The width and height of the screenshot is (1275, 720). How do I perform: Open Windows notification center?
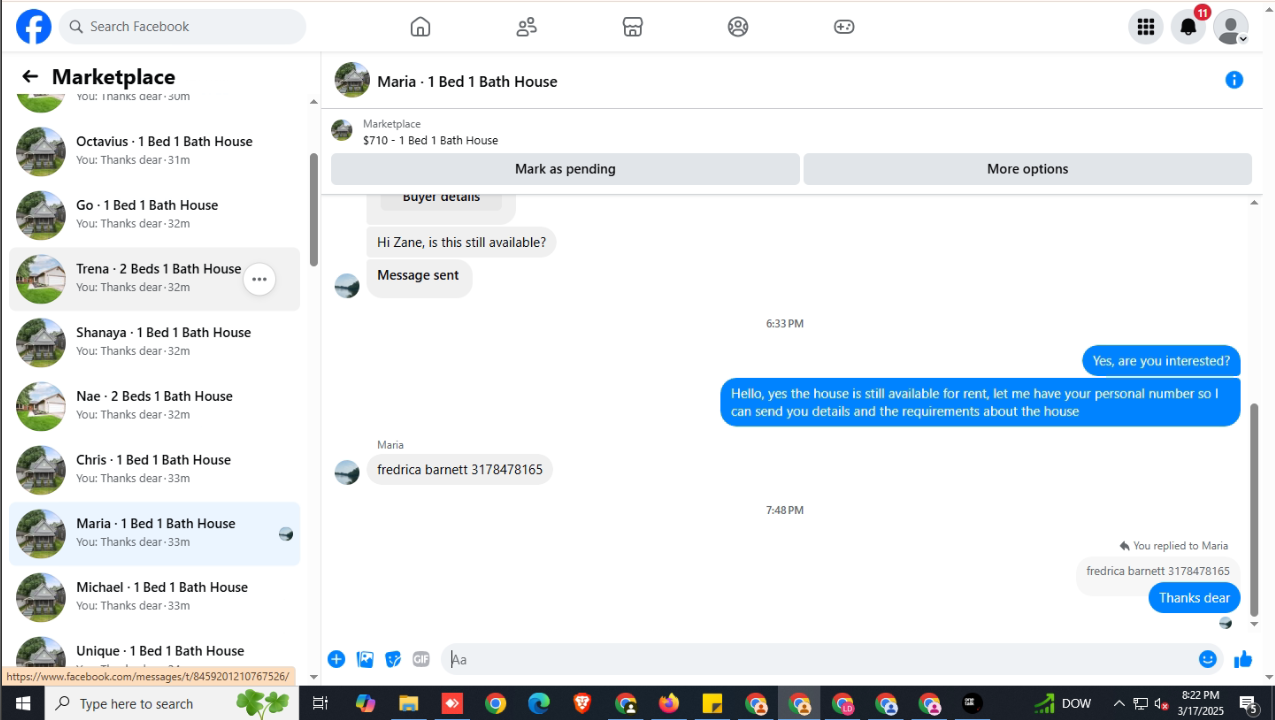tap(1248, 704)
